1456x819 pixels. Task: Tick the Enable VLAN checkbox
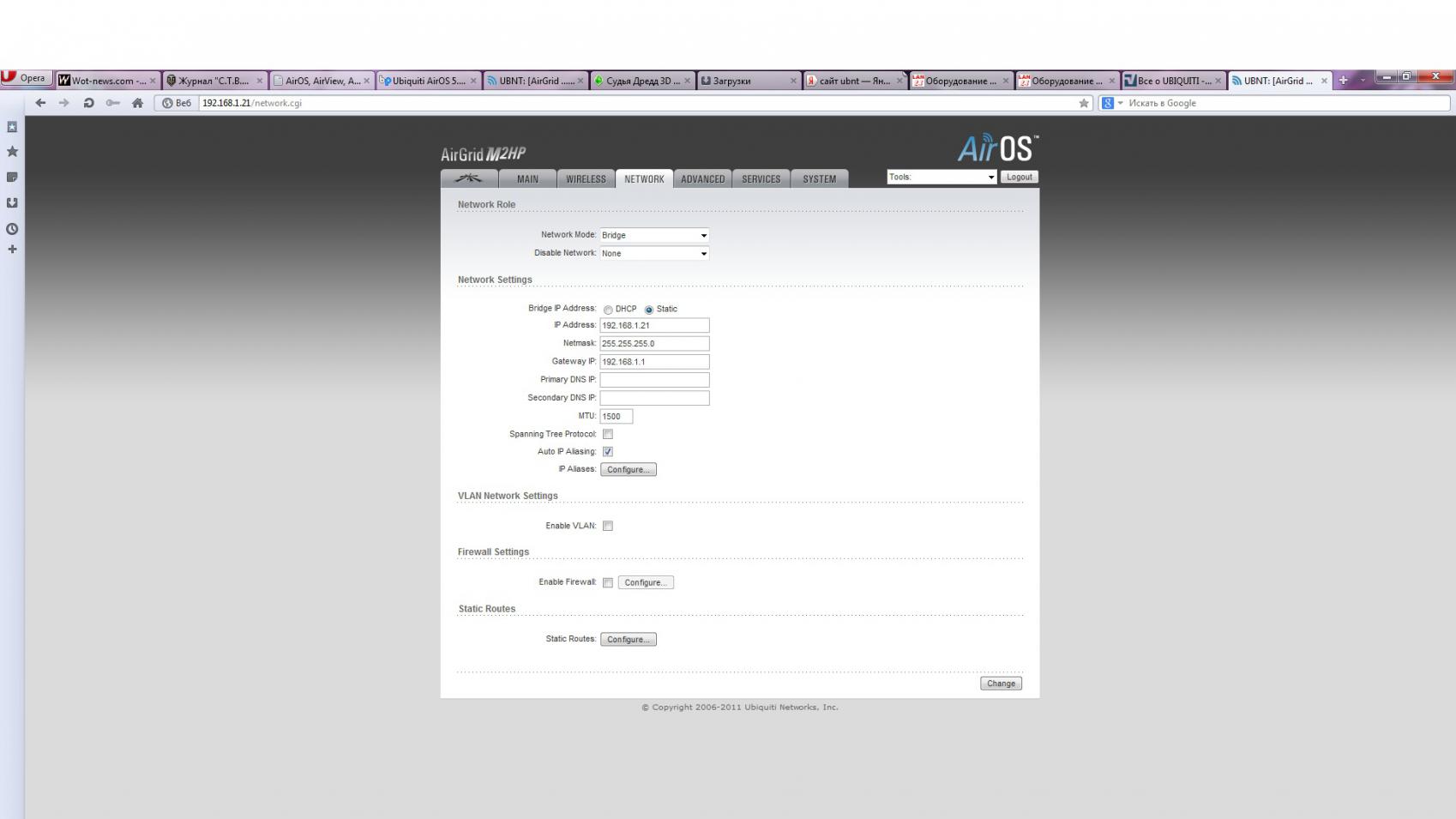[x=608, y=526]
